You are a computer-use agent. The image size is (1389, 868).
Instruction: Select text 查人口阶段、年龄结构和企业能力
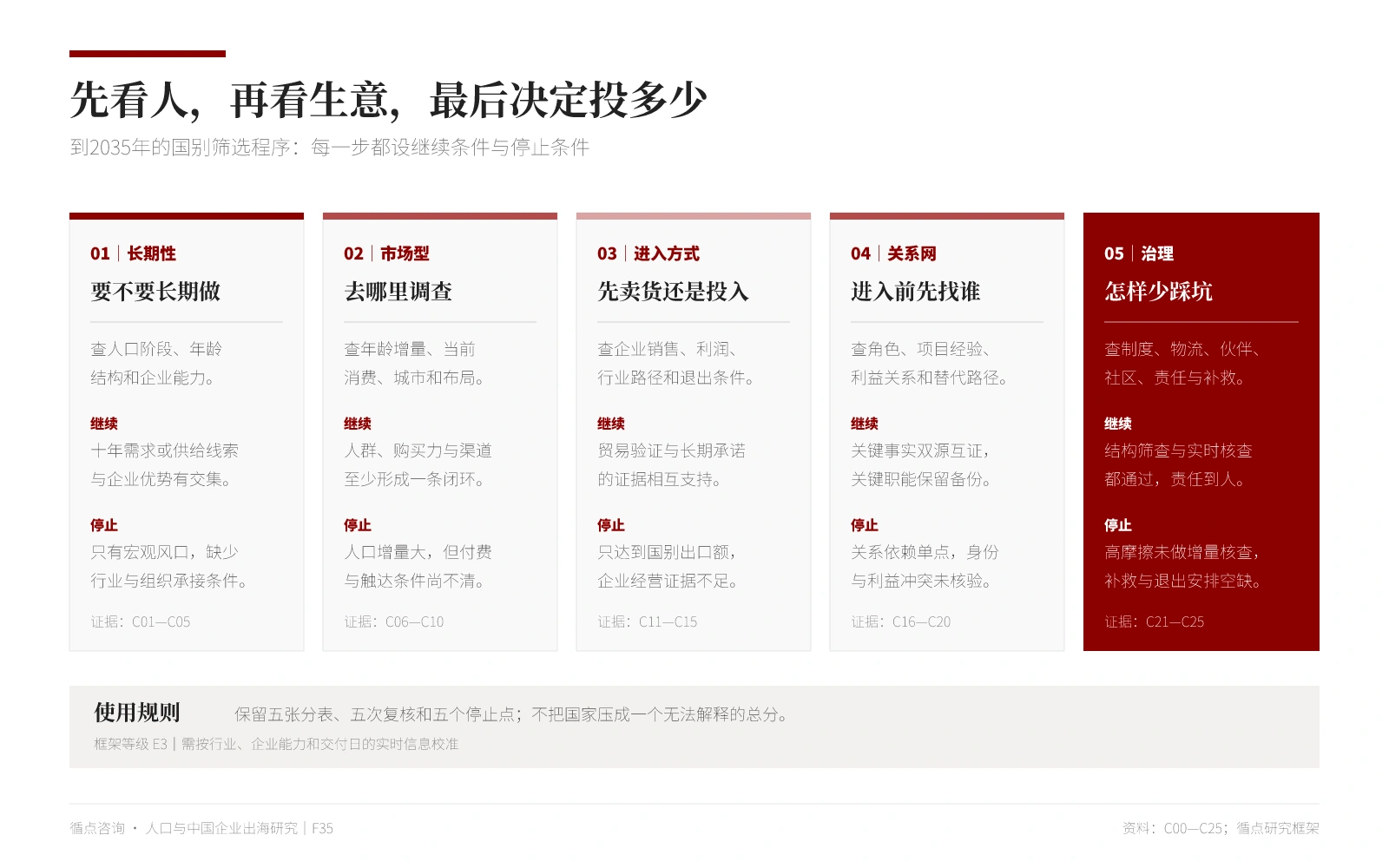tap(156, 363)
